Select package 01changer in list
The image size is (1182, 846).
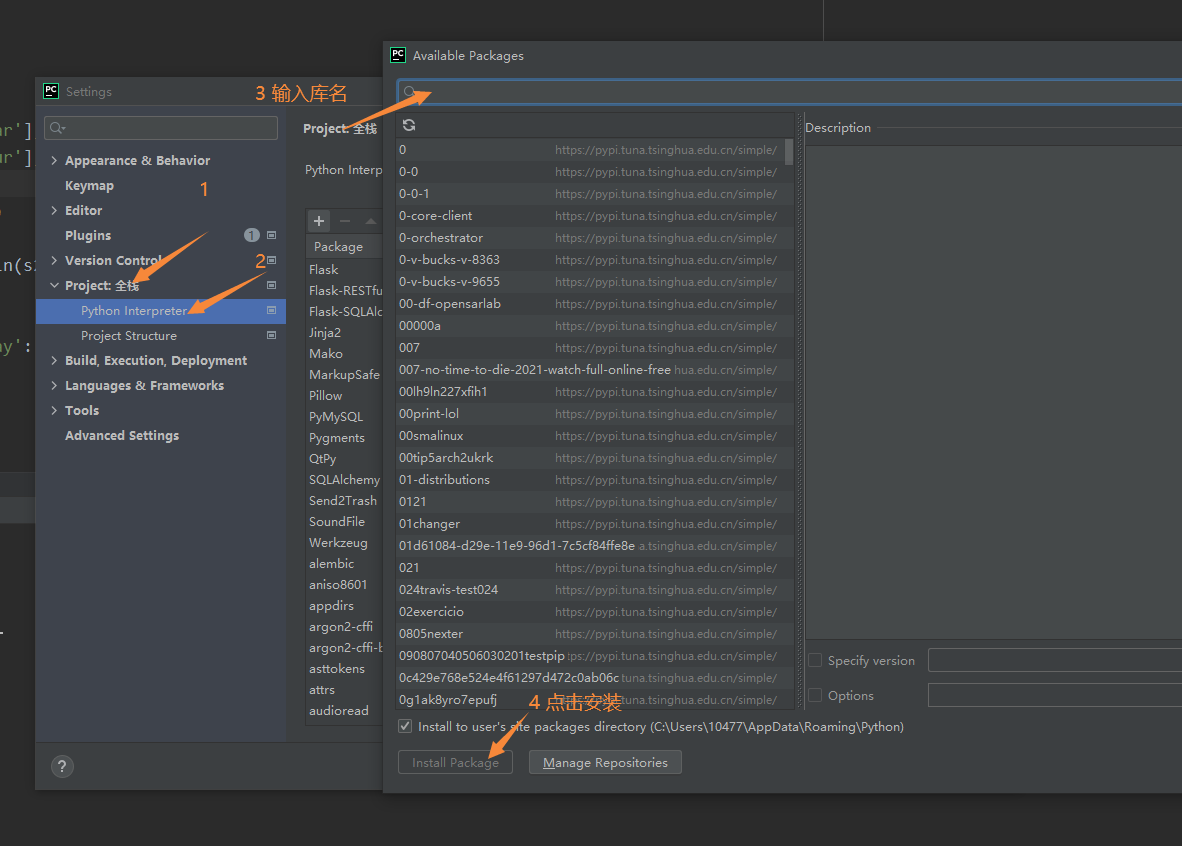(595, 523)
